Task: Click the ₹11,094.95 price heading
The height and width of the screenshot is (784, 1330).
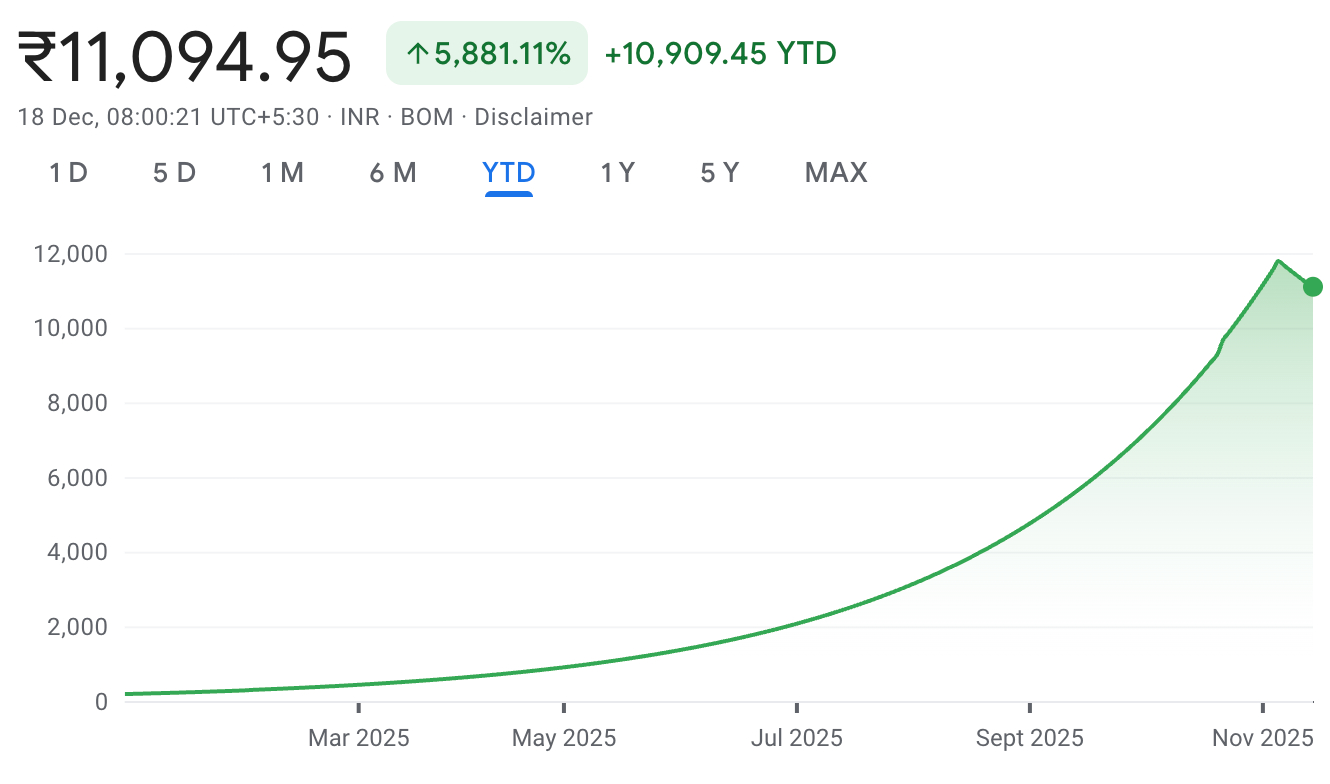Action: [186, 57]
